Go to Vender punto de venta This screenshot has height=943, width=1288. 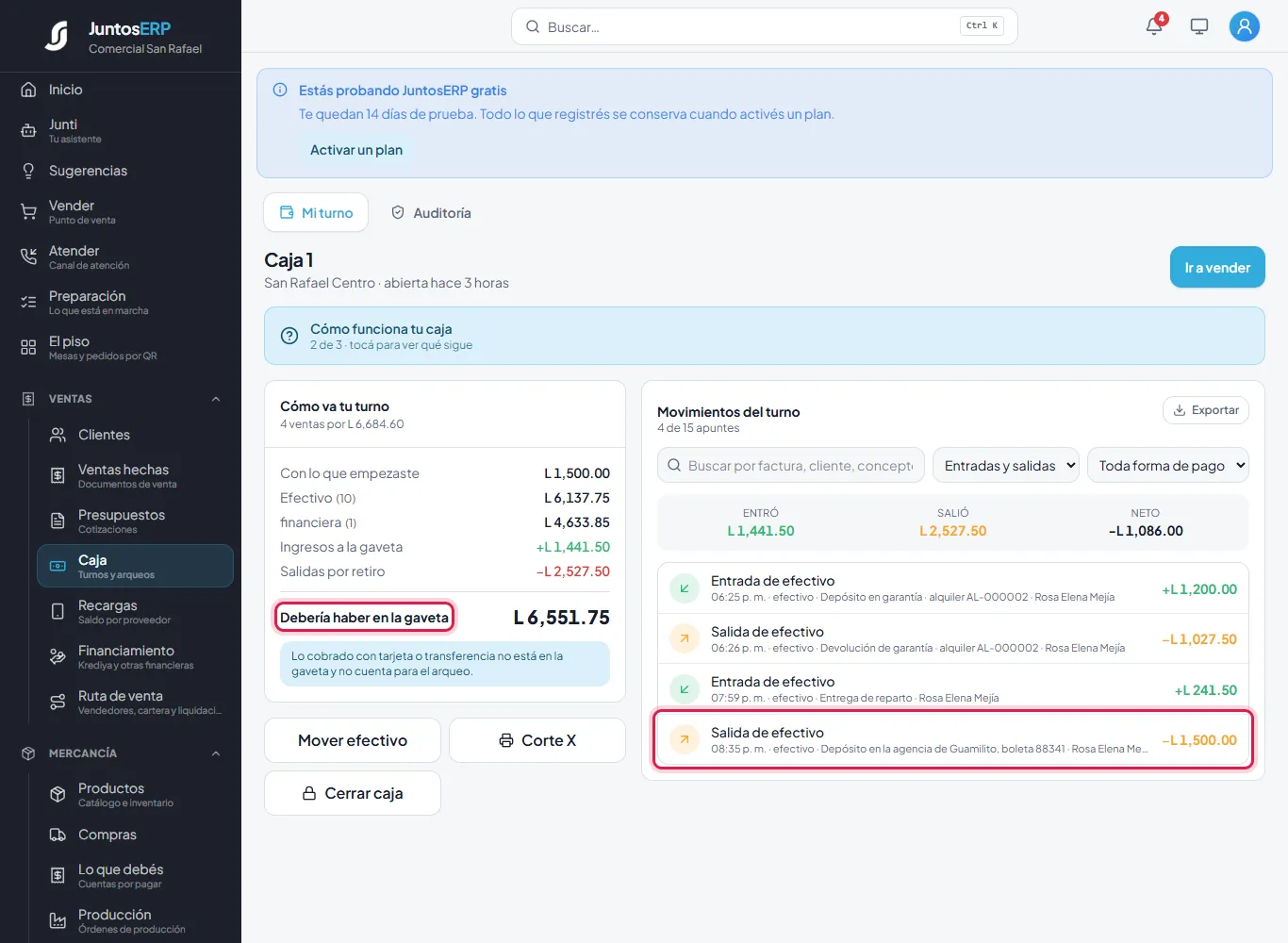121,212
